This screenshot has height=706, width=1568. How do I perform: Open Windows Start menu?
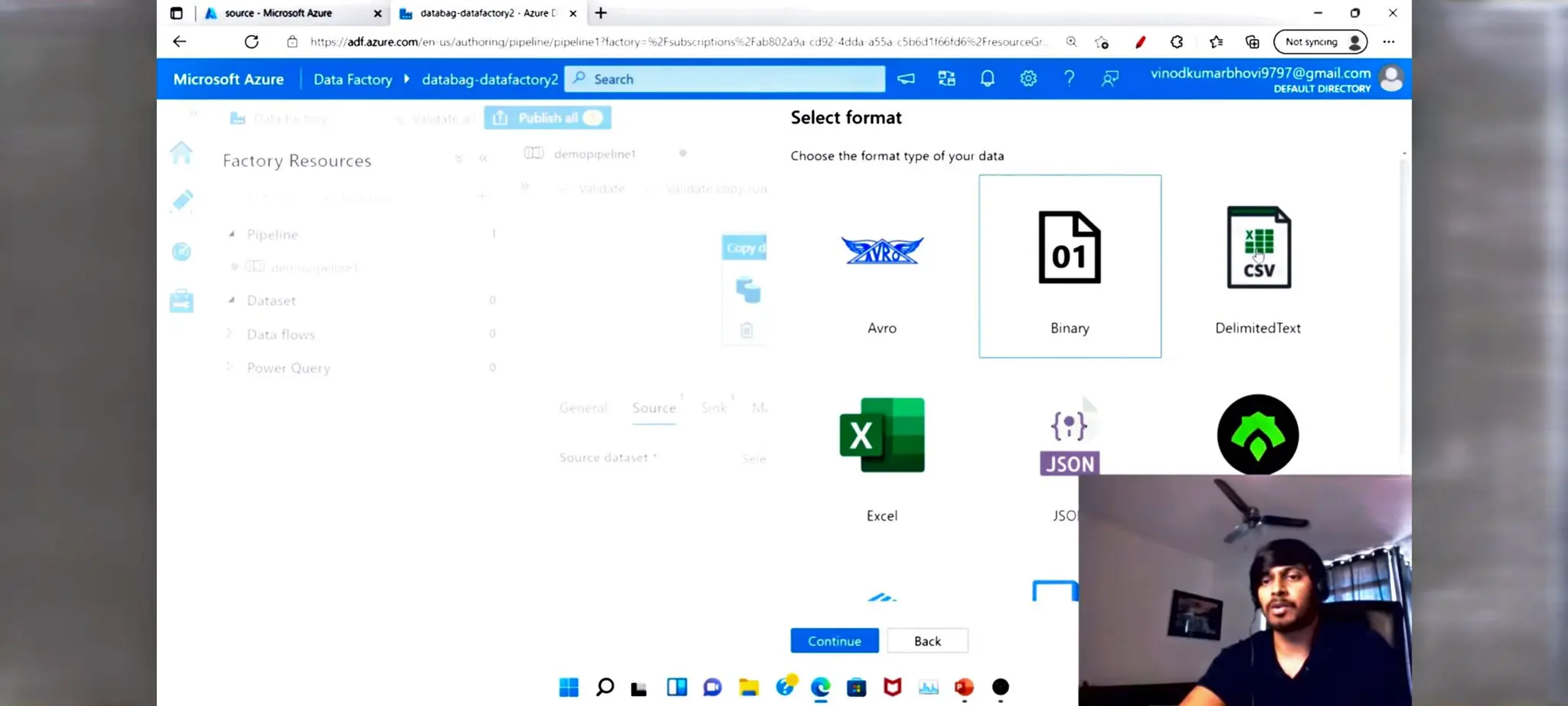tap(569, 687)
